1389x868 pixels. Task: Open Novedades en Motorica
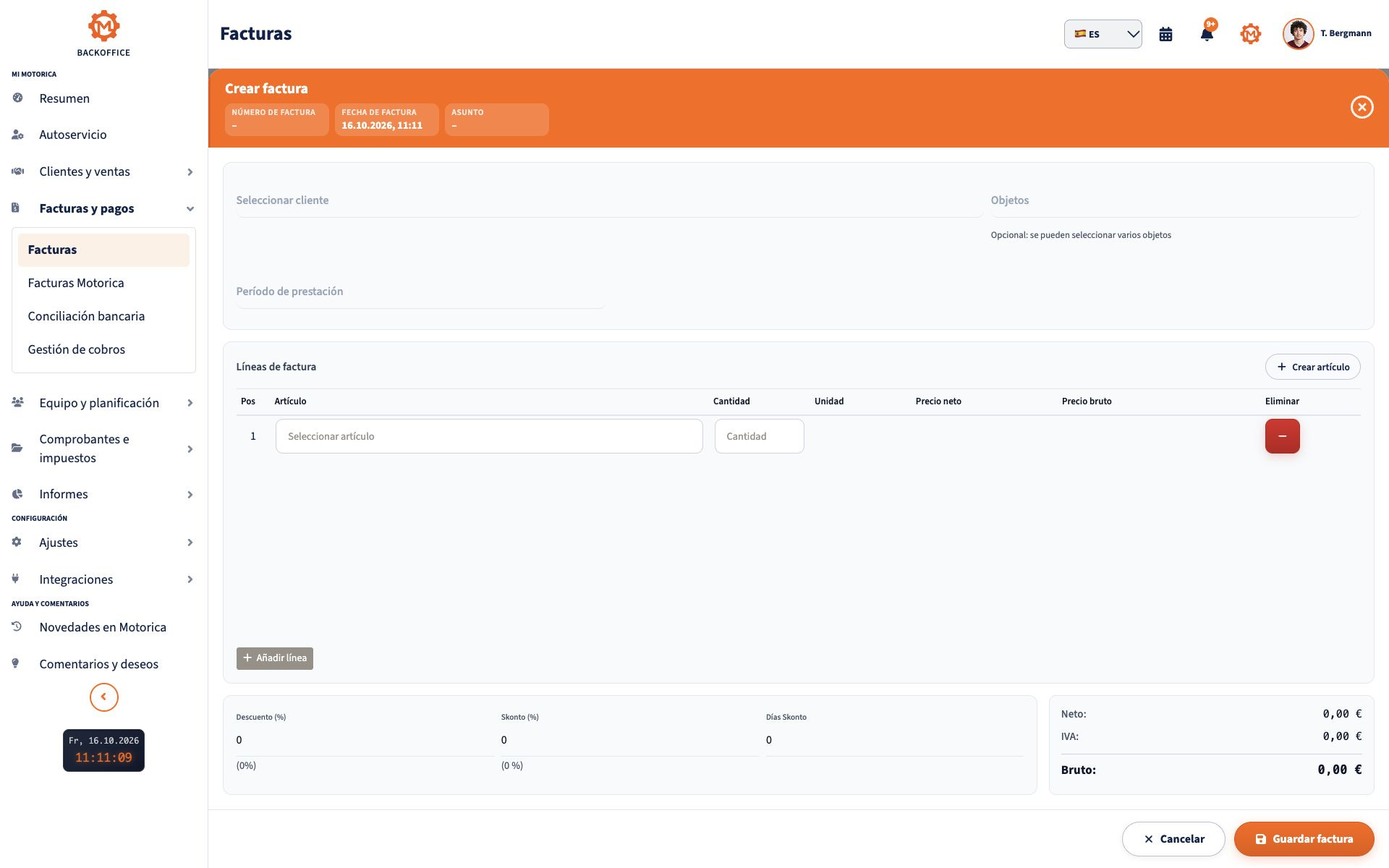click(x=103, y=627)
